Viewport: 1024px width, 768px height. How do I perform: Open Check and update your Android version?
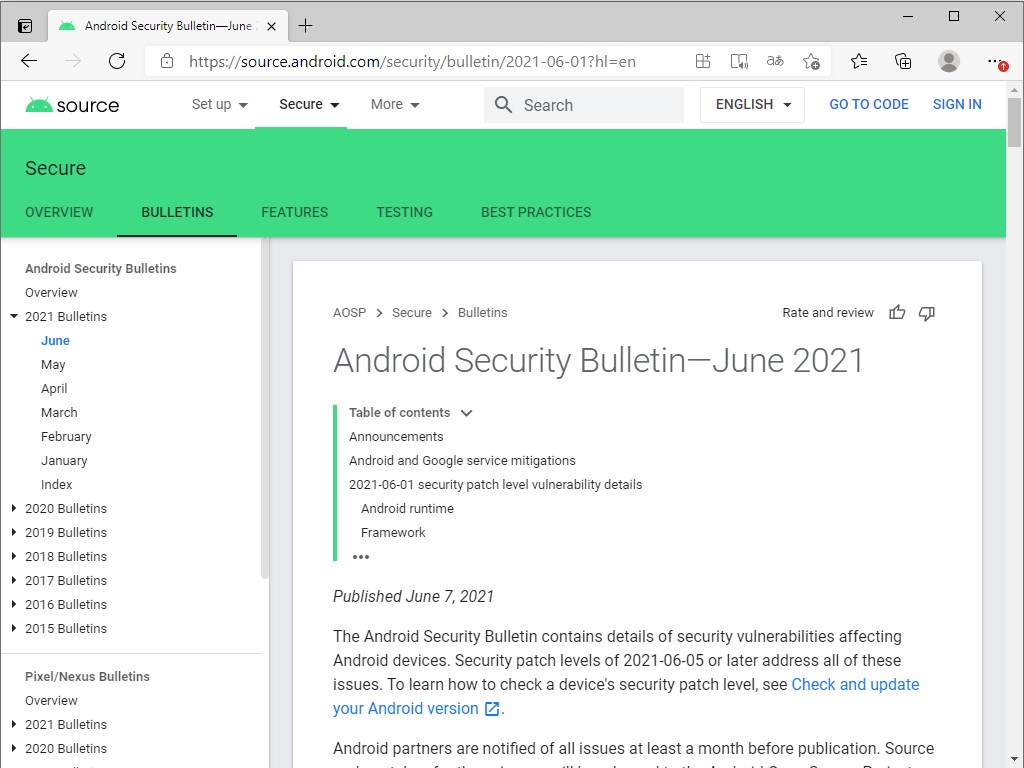point(855,684)
